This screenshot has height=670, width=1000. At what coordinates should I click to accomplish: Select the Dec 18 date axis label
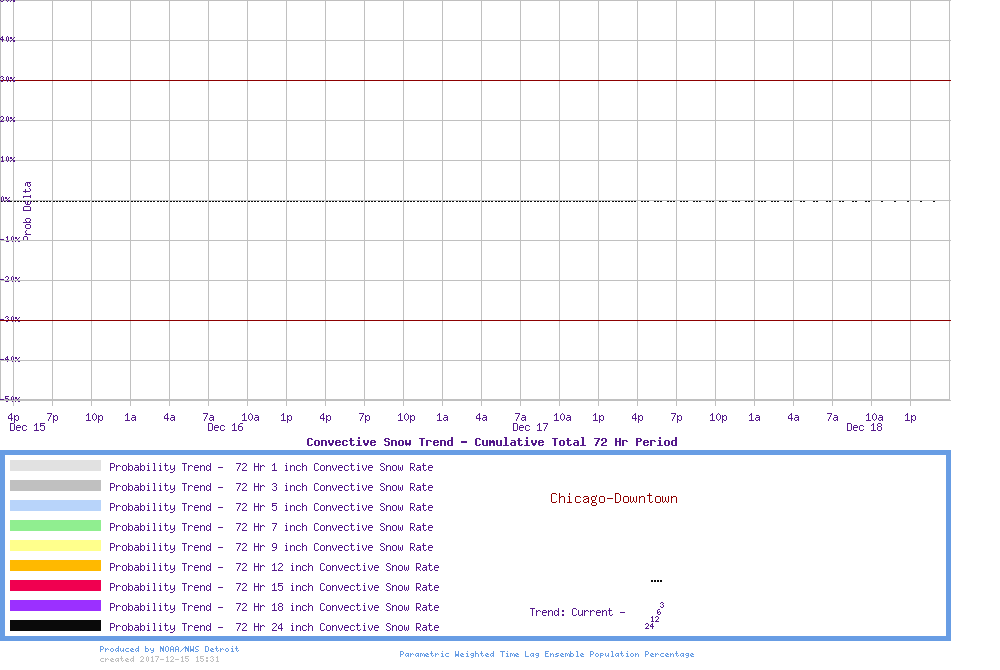coord(864,427)
